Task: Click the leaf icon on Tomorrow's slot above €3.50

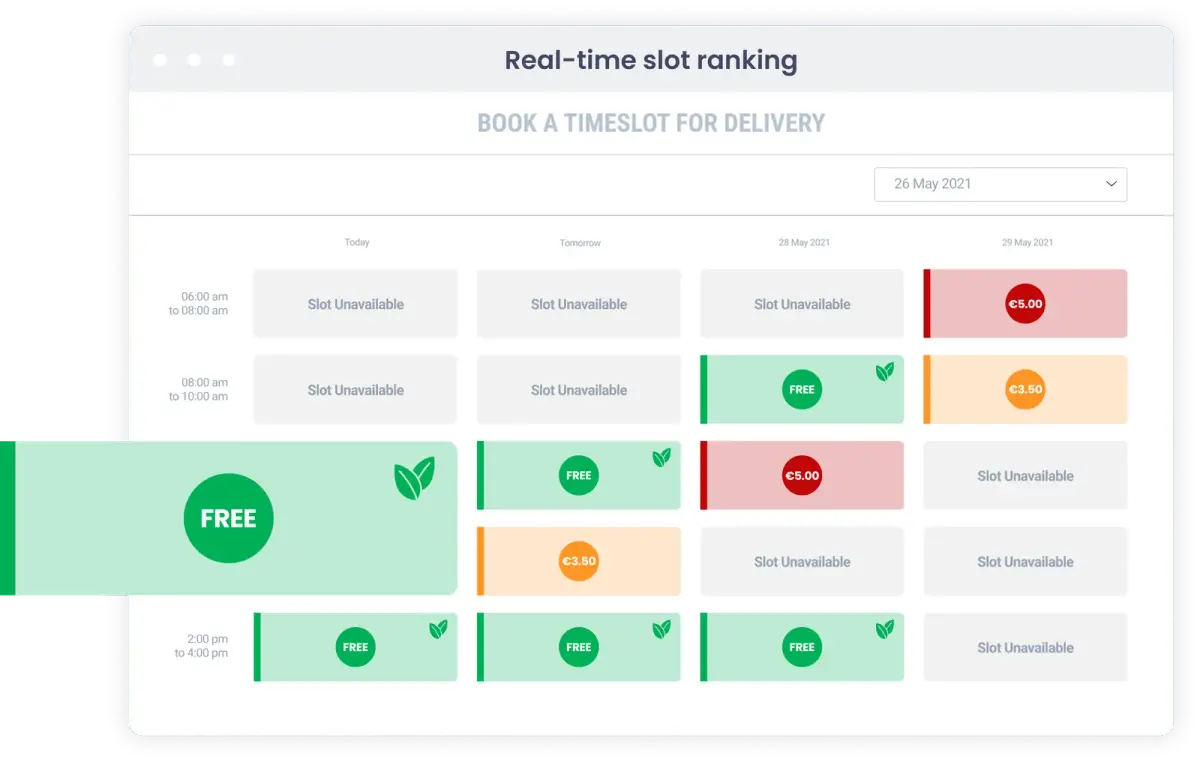Action: (x=661, y=458)
